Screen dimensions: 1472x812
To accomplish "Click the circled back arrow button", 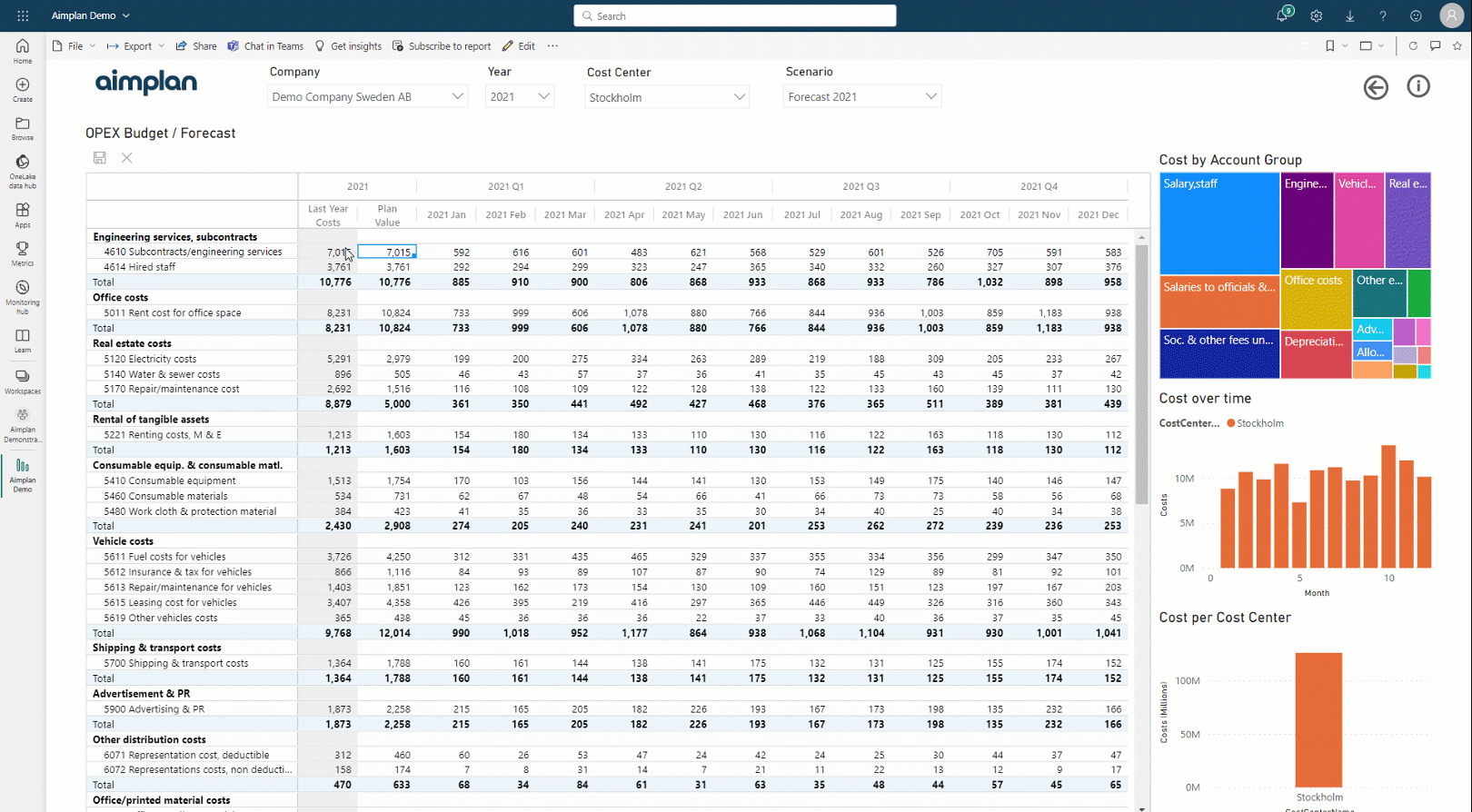I will (1376, 87).
